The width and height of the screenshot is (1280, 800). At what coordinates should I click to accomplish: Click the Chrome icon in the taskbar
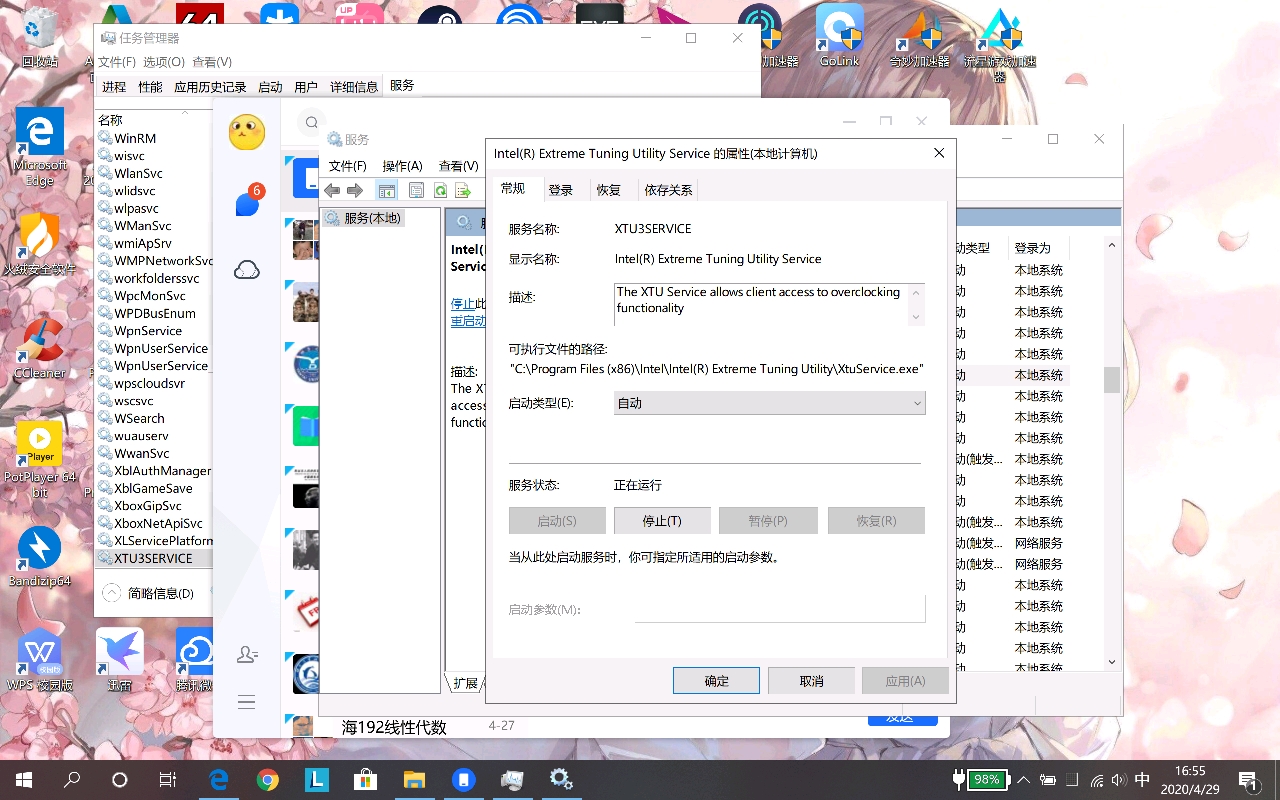click(267, 779)
